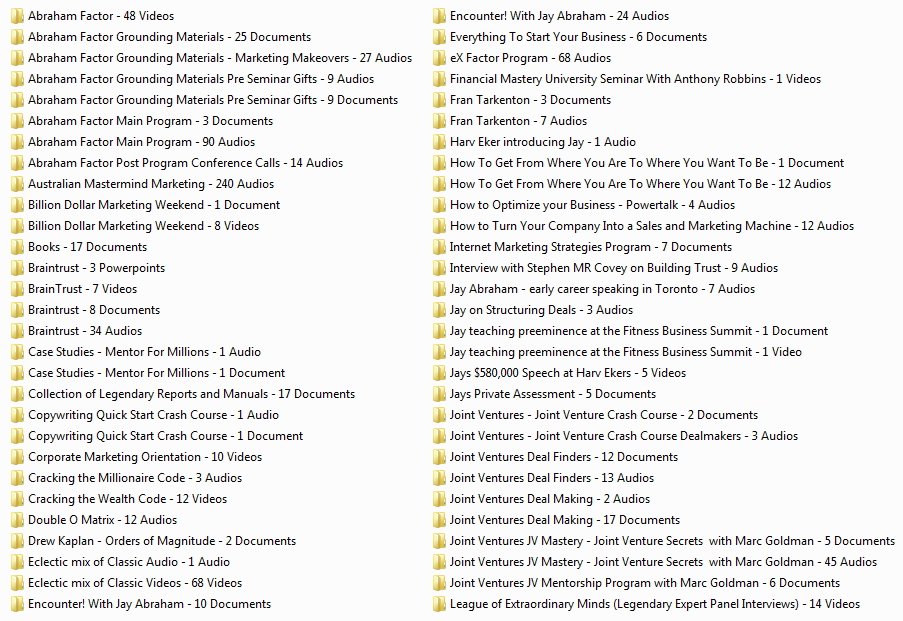Select JV Mastery with Marc Goldman - 5 Documents
This screenshot has height=621, width=903.
point(672,542)
